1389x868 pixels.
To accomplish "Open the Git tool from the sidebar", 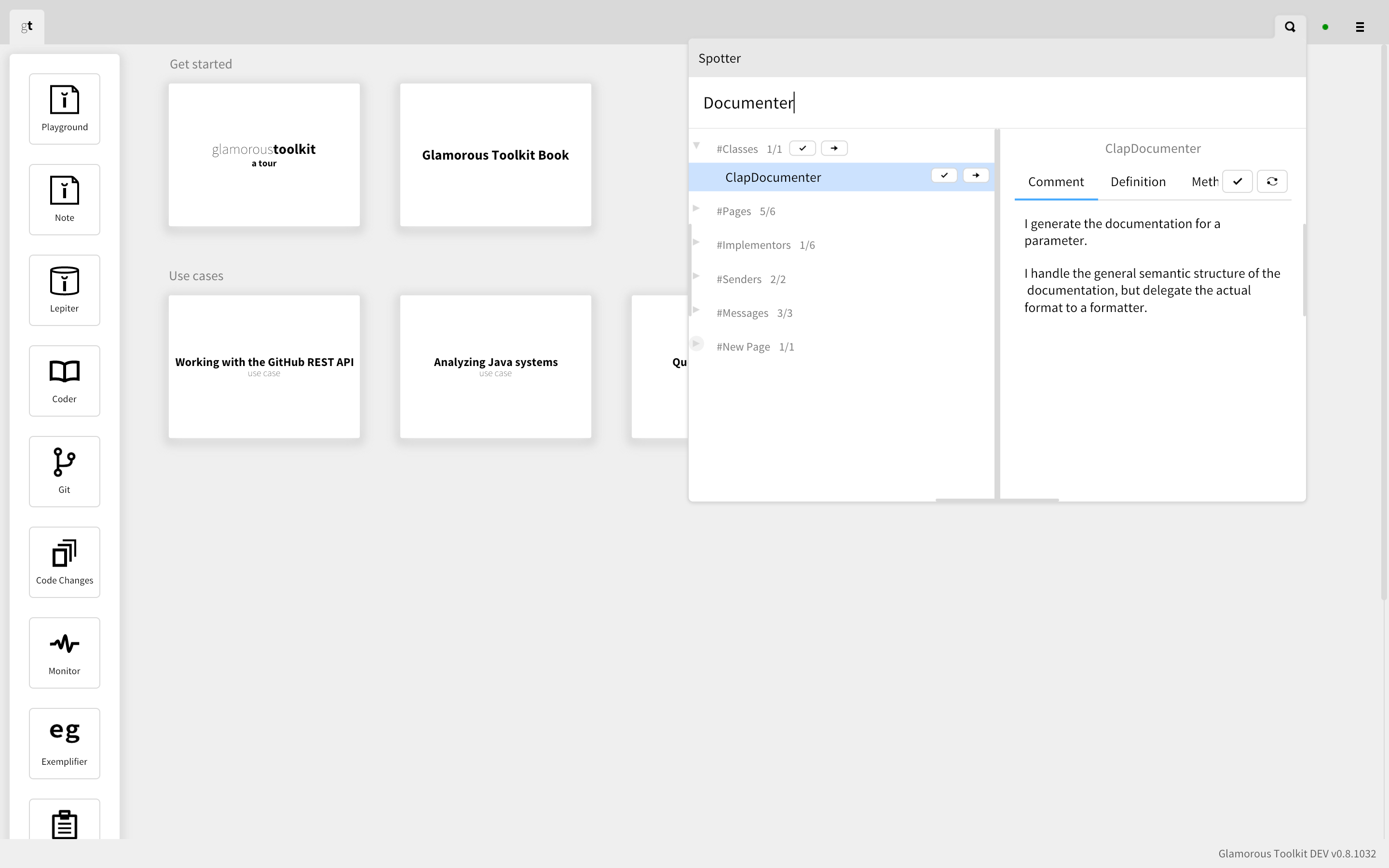I will tap(64, 471).
